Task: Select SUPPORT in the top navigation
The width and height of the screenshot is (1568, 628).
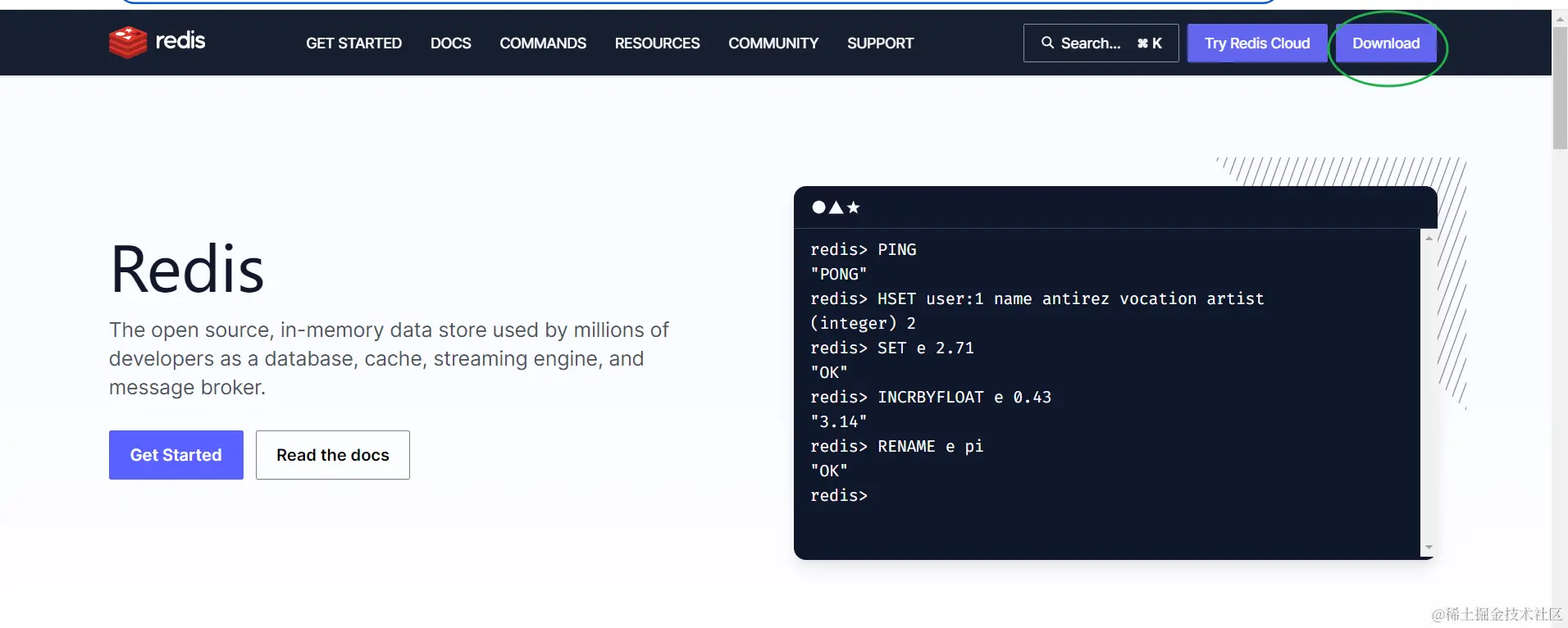Action: (880, 43)
